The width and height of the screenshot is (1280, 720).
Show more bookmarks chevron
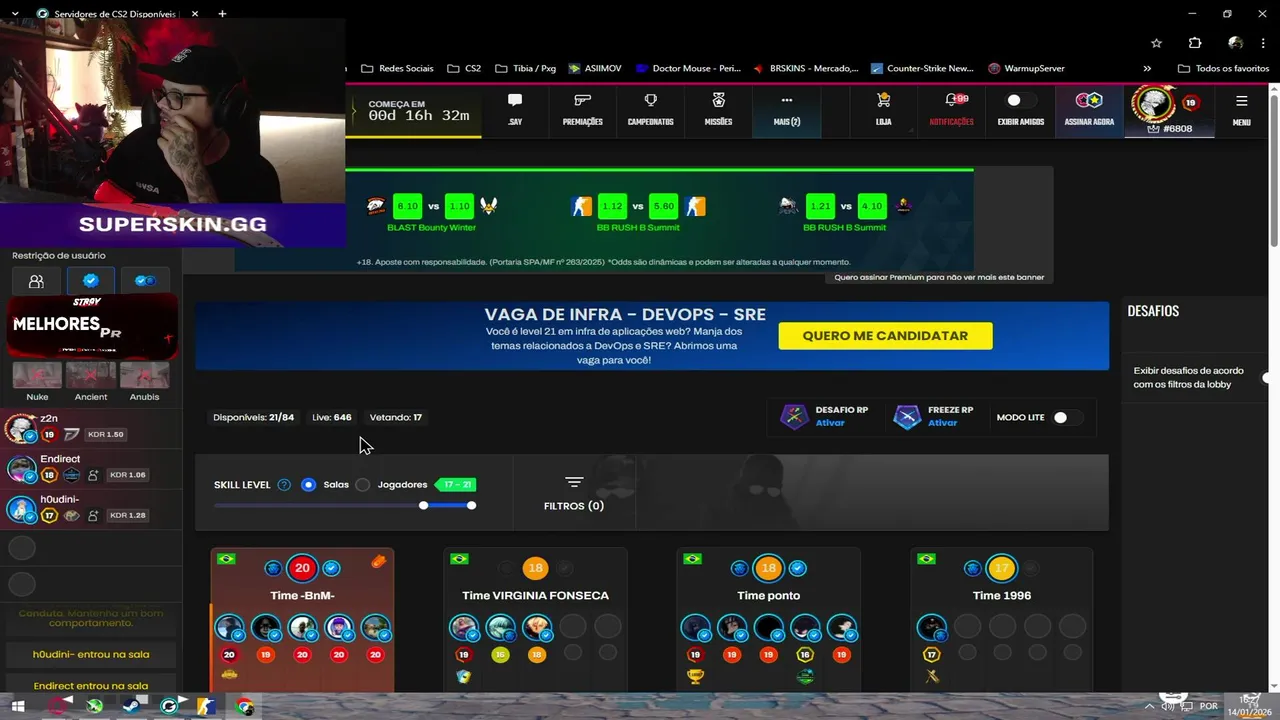pyautogui.click(x=1149, y=69)
